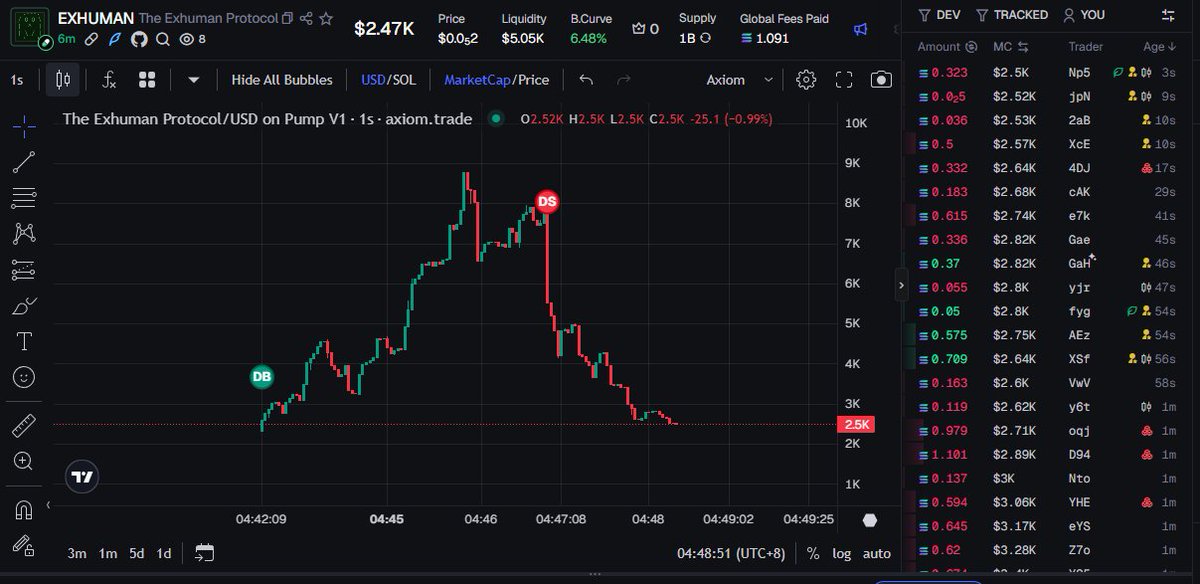Select the pattern drawing tool

point(25,233)
